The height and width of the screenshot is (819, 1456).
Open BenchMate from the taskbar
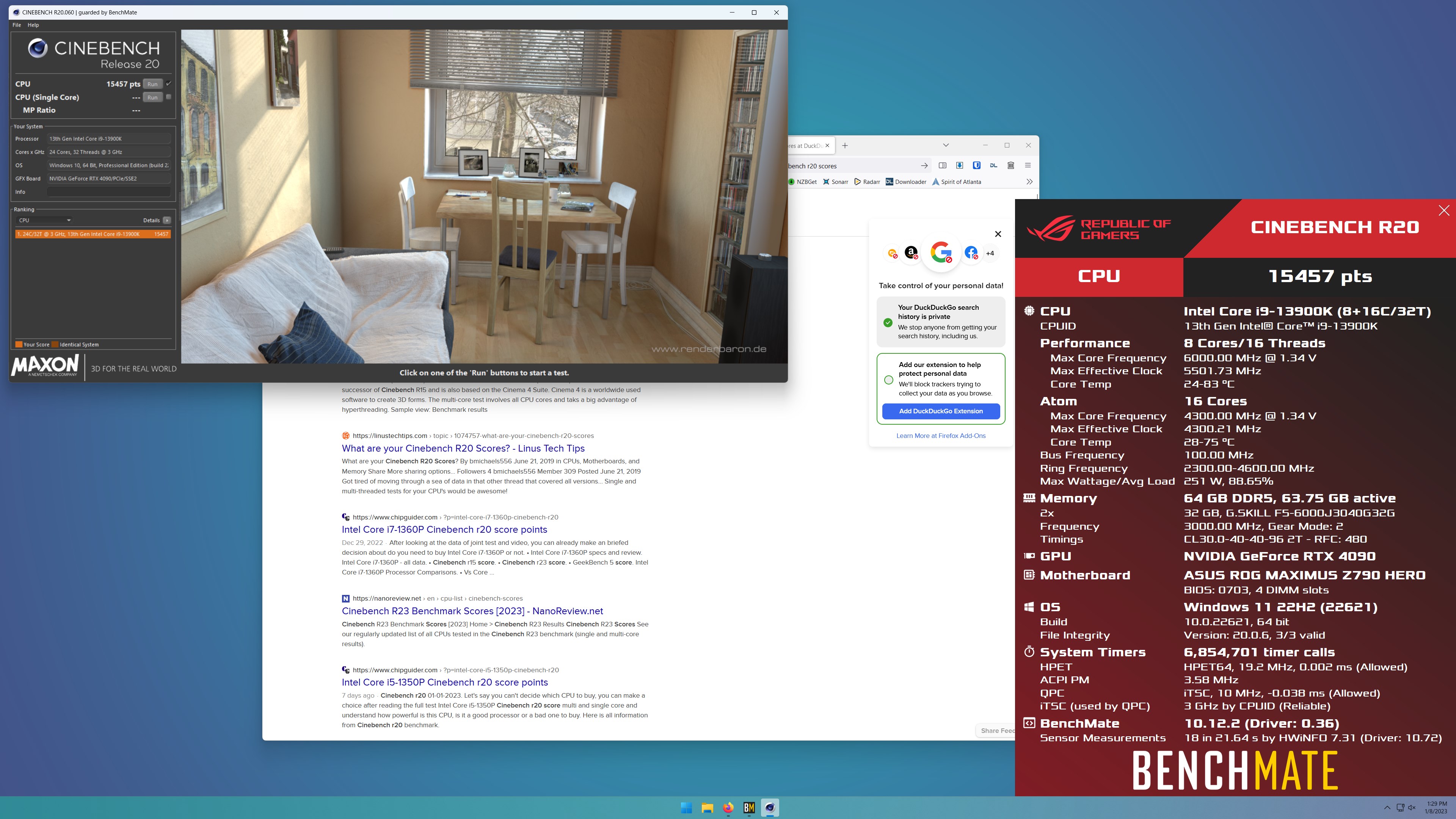tap(749, 808)
